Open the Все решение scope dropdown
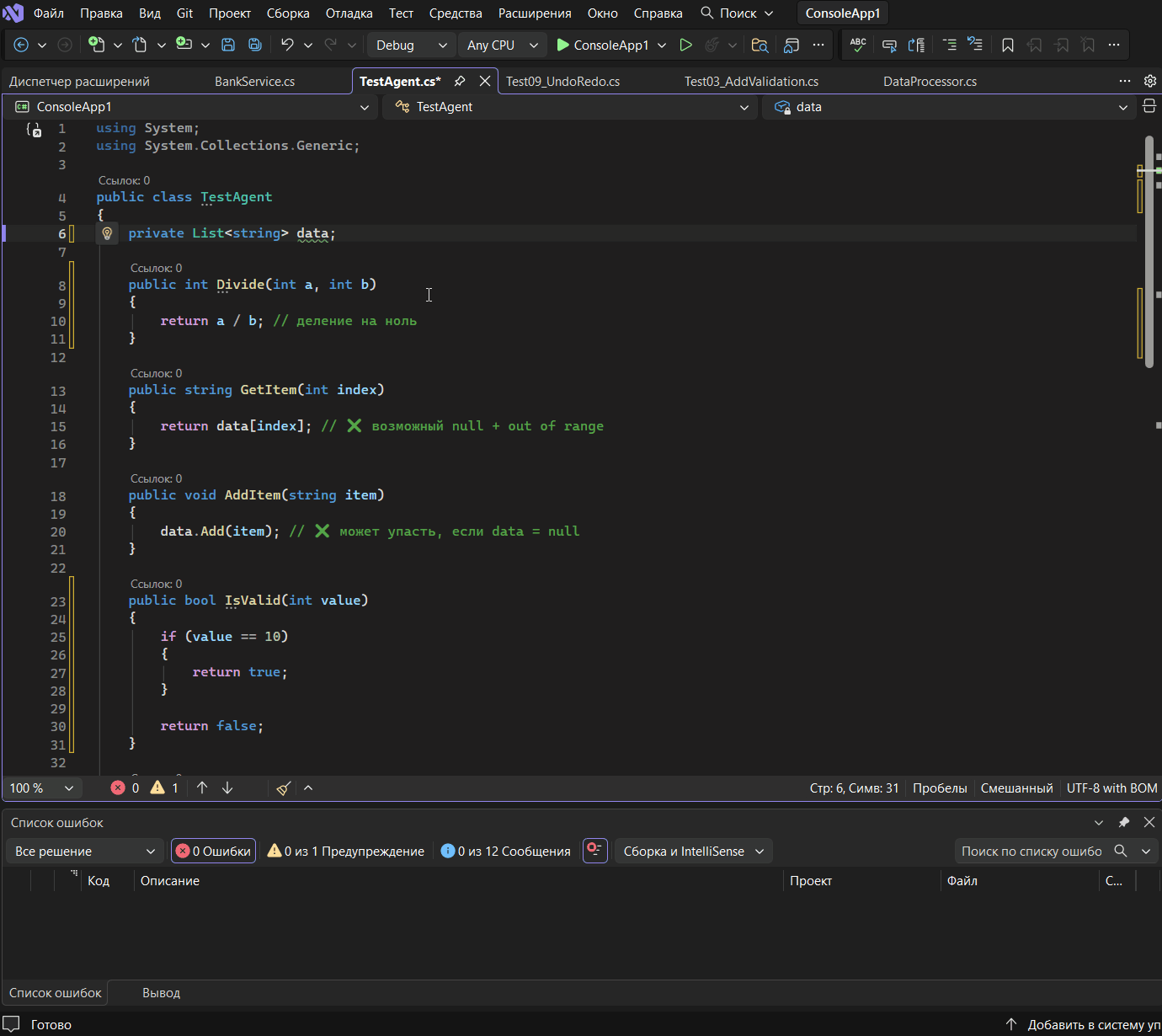This screenshot has height=1036, width=1162. point(84,851)
